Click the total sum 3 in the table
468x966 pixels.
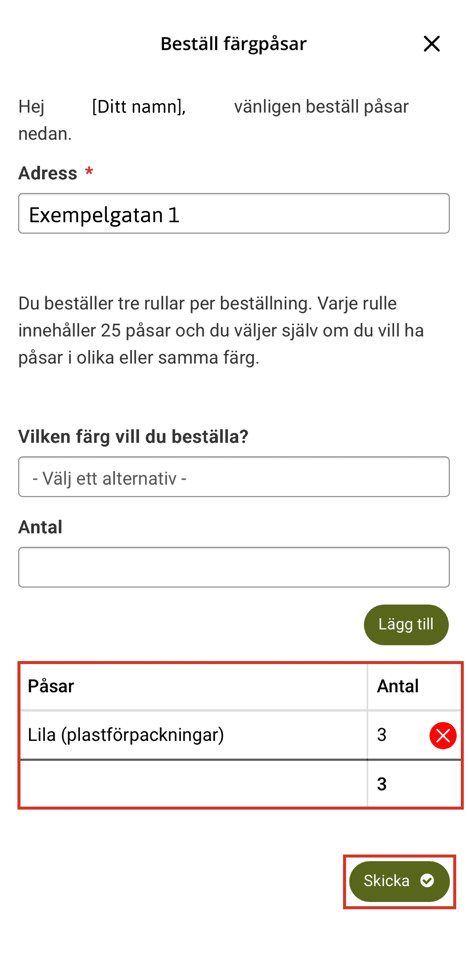pos(382,784)
